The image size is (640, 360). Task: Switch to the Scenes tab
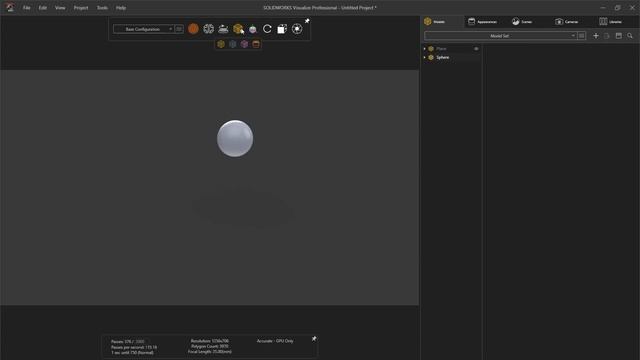pyautogui.click(x=522, y=22)
